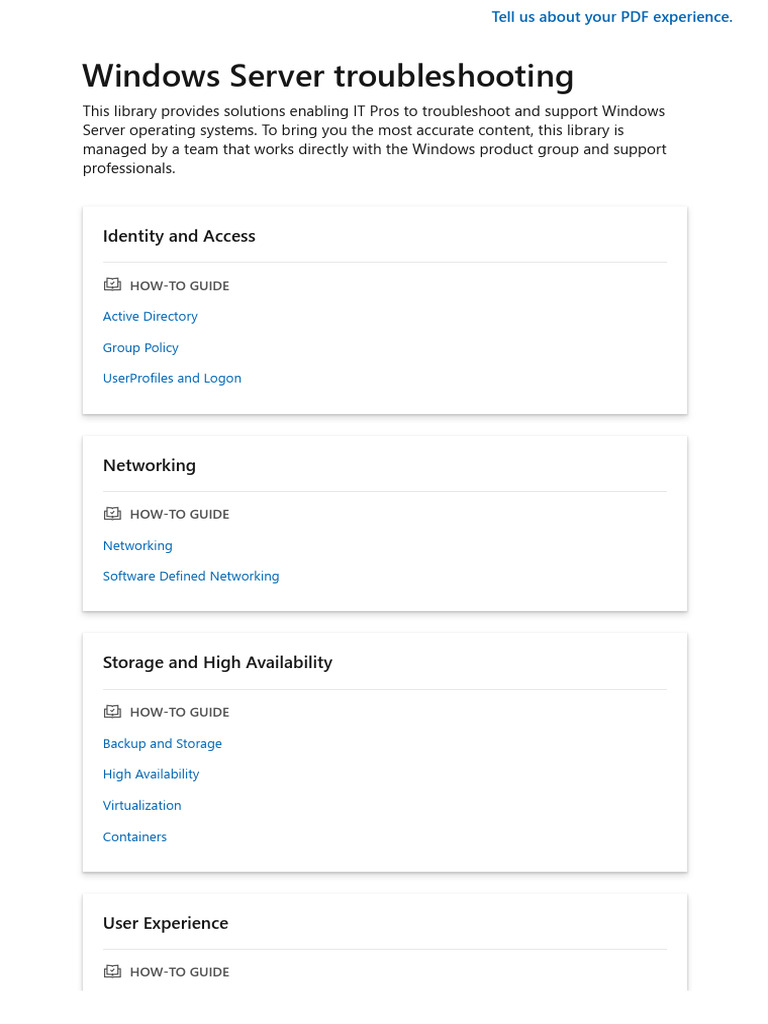
Task: Open UserProfiles and Logon link
Action: point(172,379)
